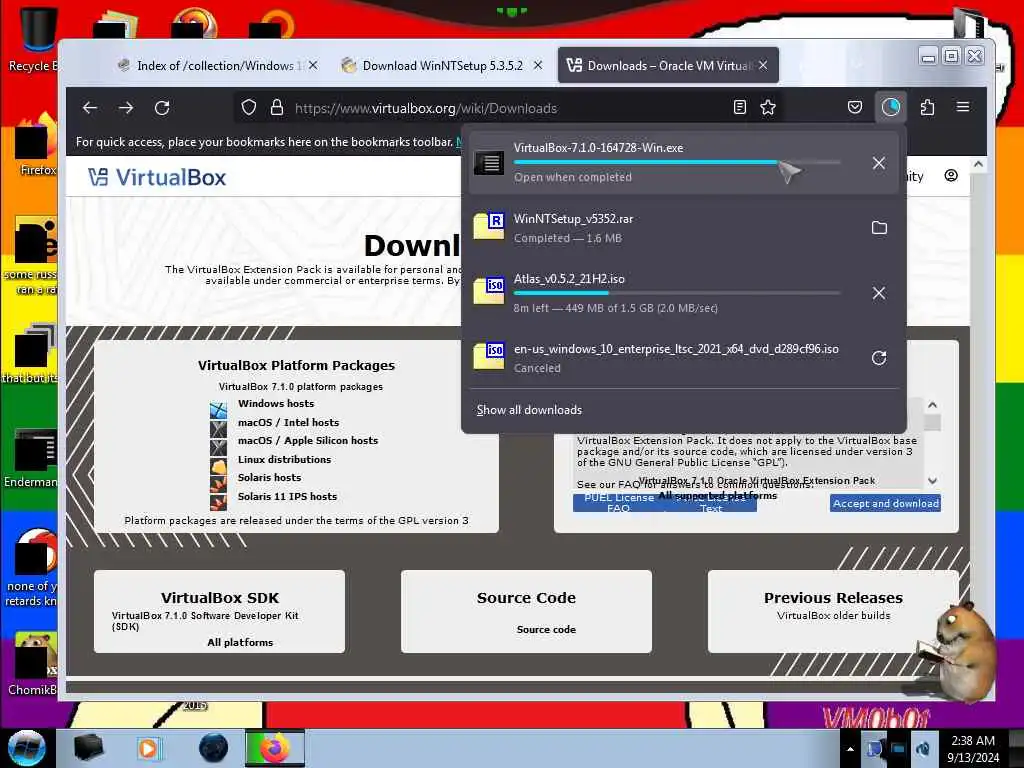The height and width of the screenshot is (768, 1024).
Task: Show WinNTSetup_v5352.rar in its folder
Action: point(879,228)
